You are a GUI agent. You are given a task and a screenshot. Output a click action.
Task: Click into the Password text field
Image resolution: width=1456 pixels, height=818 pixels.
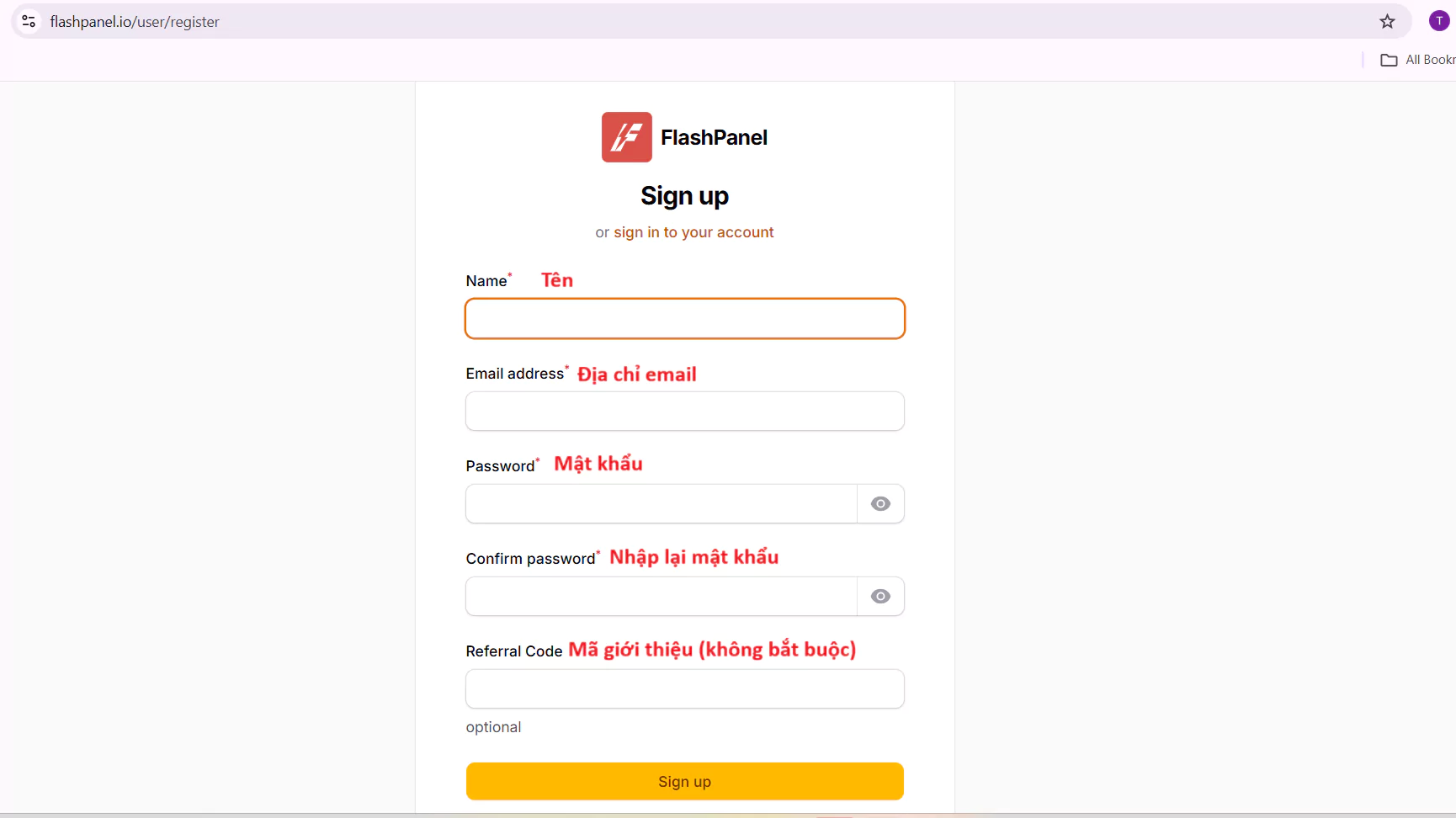[x=662, y=504]
